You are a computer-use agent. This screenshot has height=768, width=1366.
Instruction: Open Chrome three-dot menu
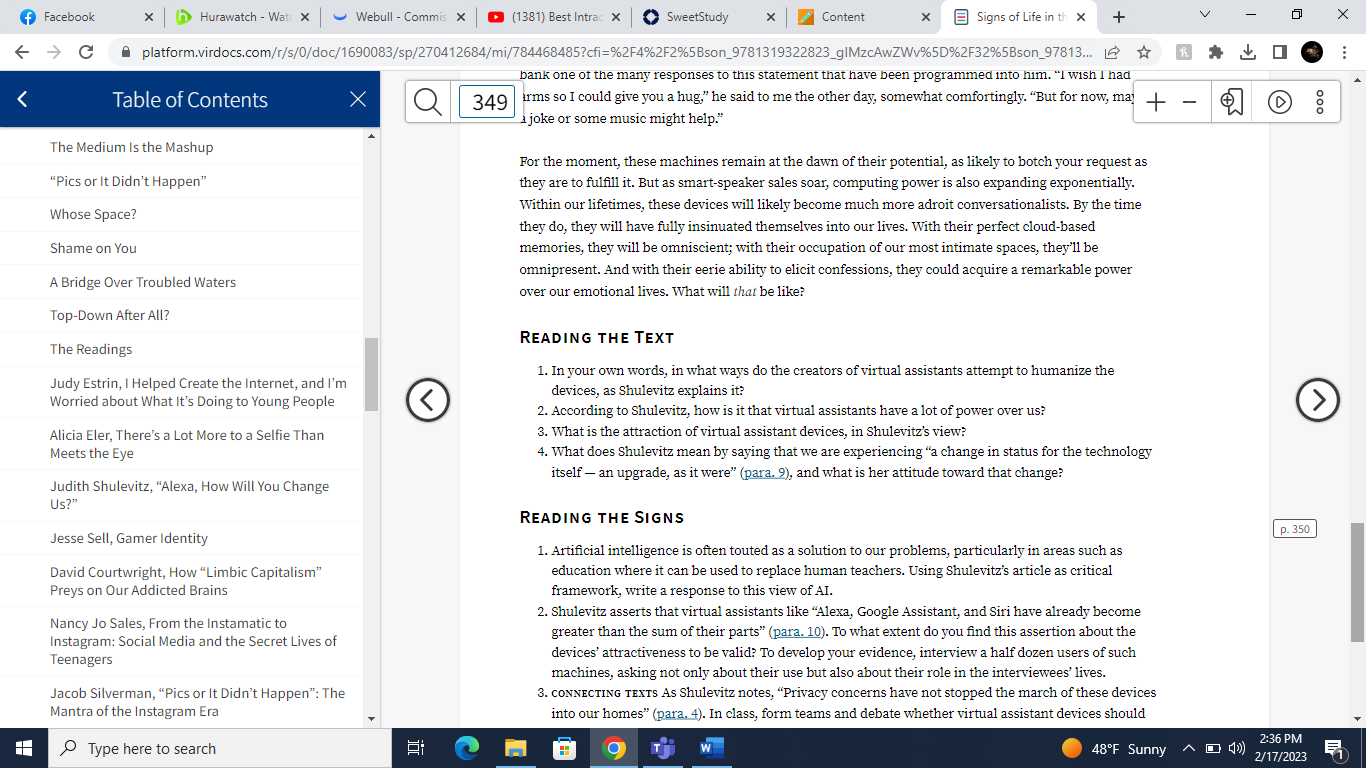pyautogui.click(x=1344, y=52)
